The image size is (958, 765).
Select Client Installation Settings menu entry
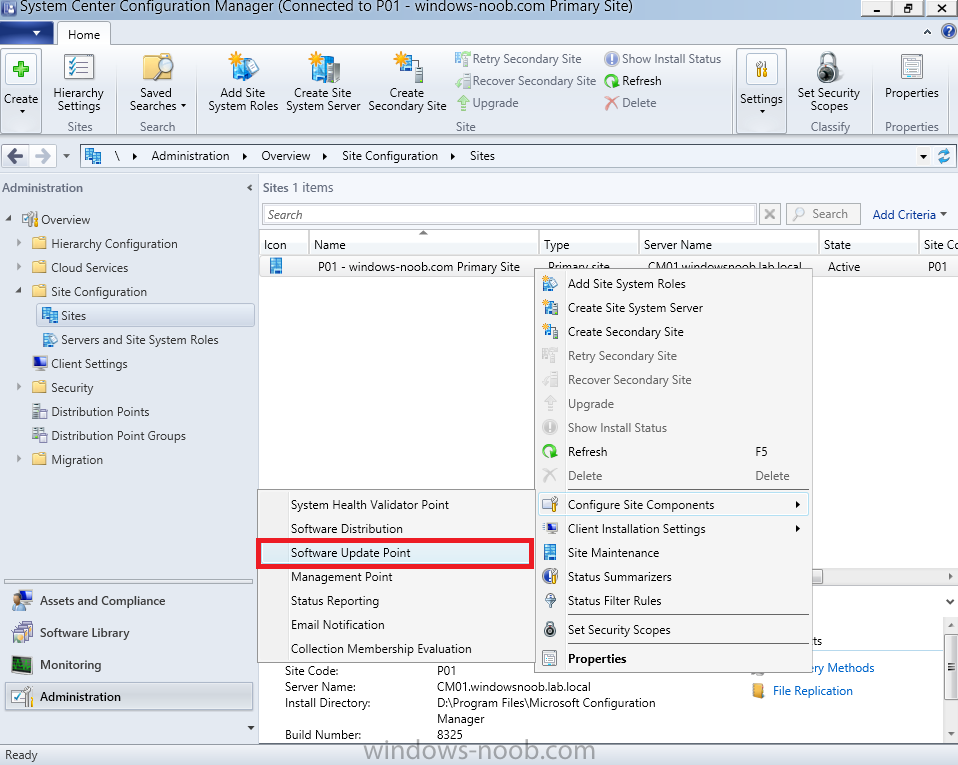click(x=673, y=529)
